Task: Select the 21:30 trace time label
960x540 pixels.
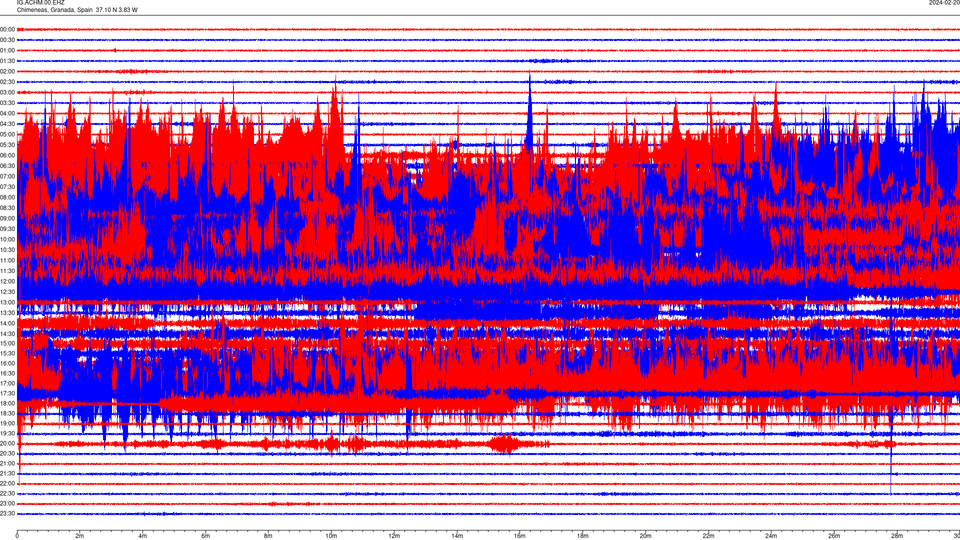Action: click(x=7, y=473)
